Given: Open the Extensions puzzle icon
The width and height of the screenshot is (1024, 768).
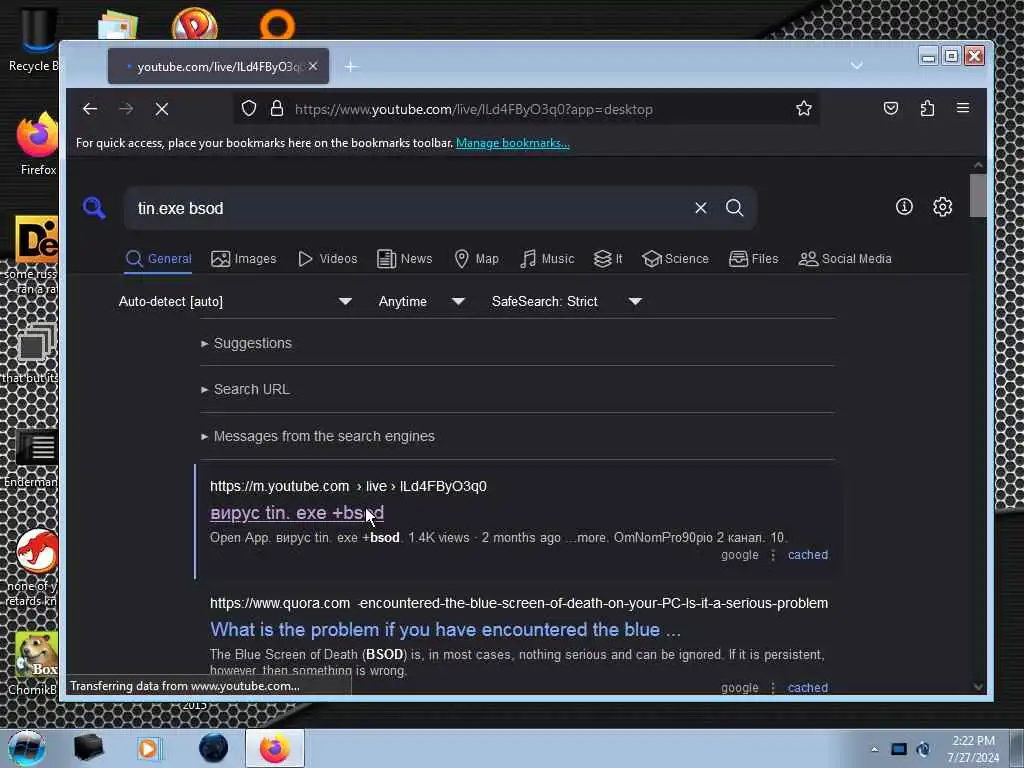Looking at the screenshot, I should pos(927,108).
